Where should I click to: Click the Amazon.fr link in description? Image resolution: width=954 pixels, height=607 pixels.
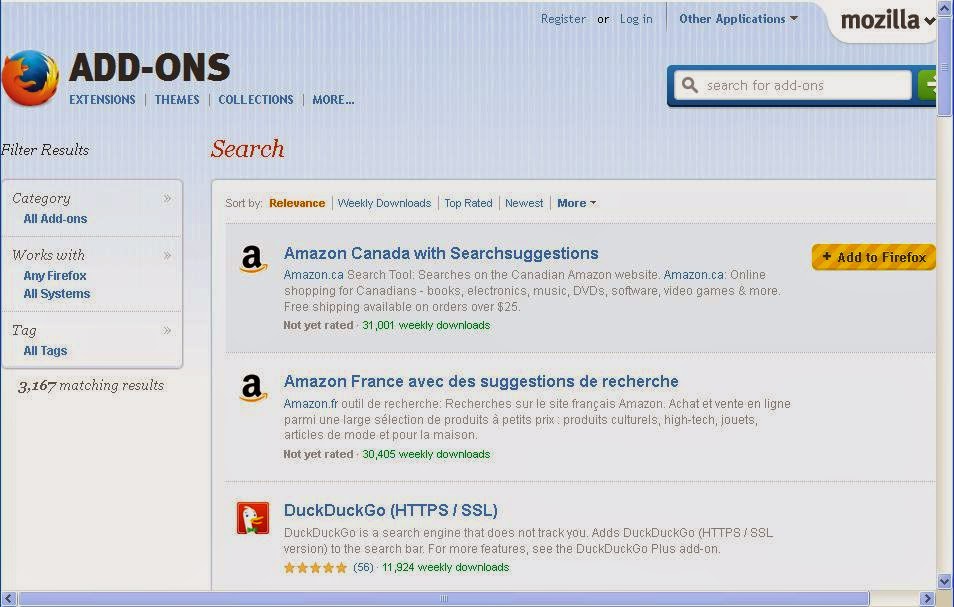pyautogui.click(x=311, y=404)
